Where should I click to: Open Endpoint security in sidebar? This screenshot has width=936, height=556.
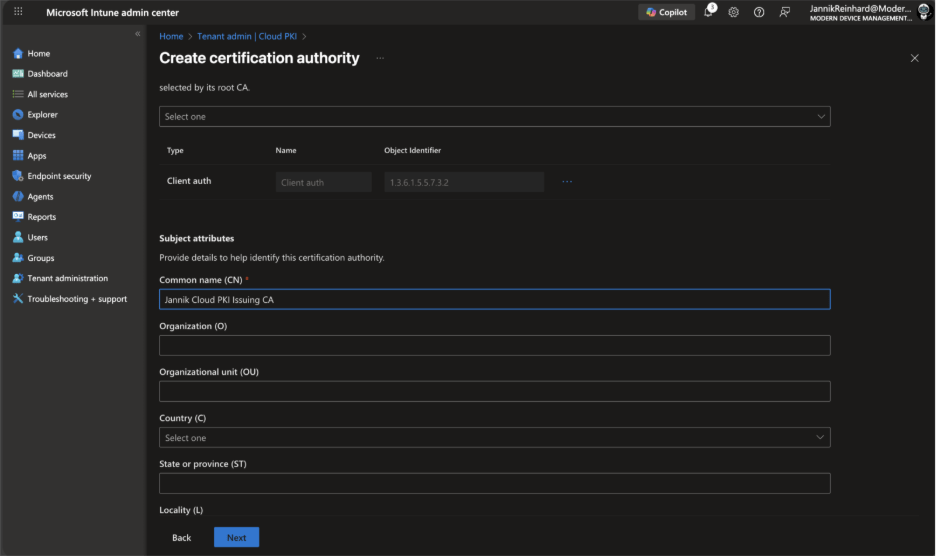(59, 176)
